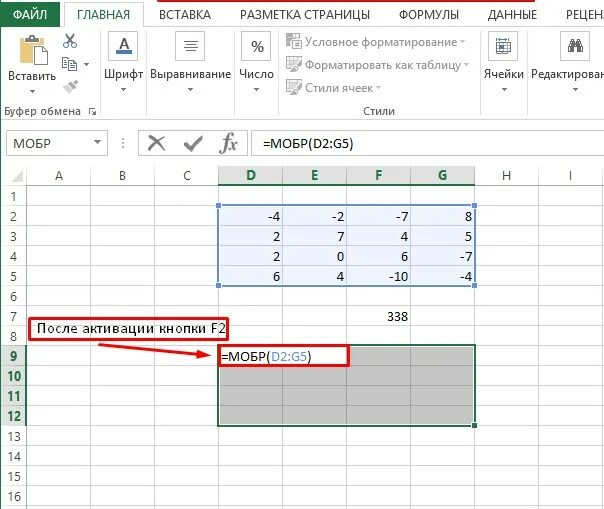The width and height of the screenshot is (604, 509).
Task: Click the Стили ячеек icon
Action: pyautogui.click(x=294, y=87)
